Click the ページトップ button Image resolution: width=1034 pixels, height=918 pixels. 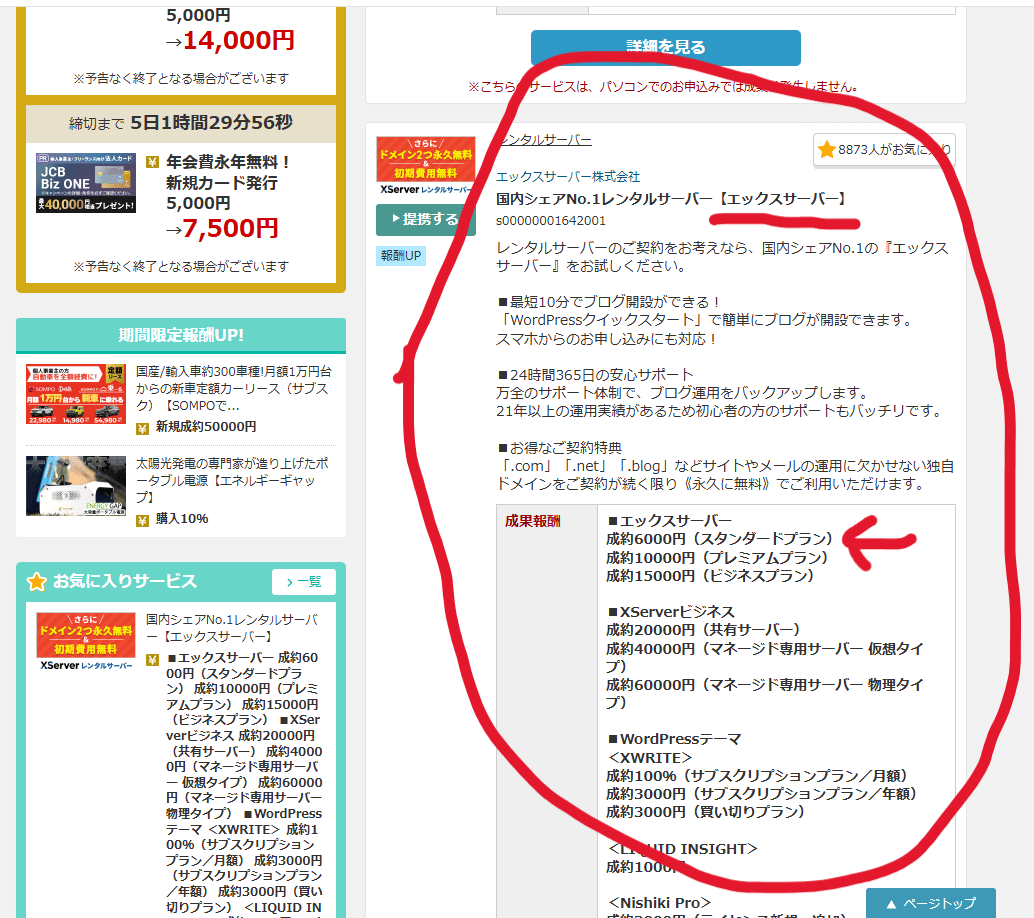click(x=930, y=903)
